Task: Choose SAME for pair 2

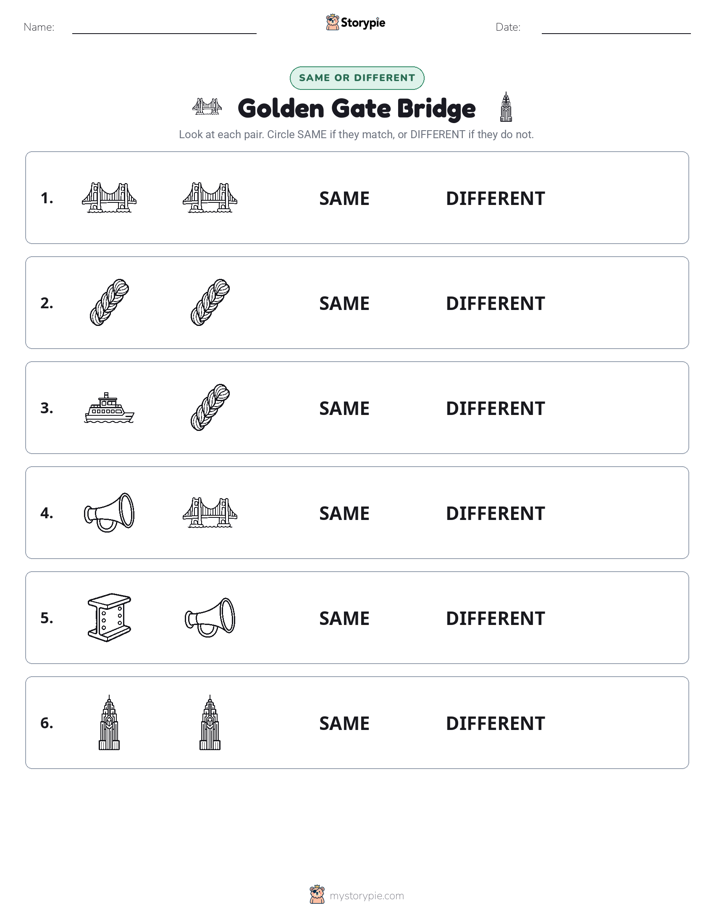Action: click(344, 303)
